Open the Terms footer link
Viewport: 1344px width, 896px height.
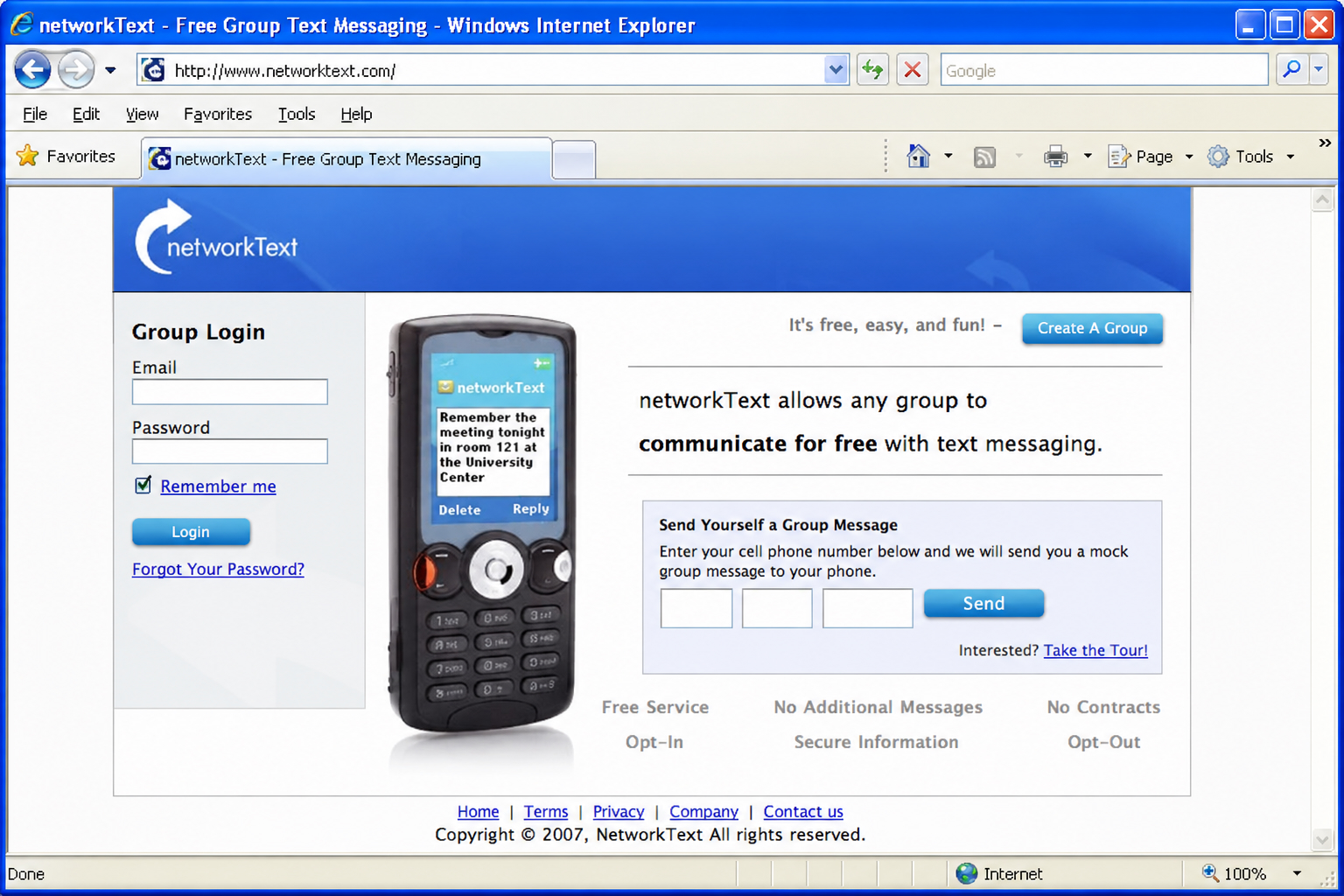(x=546, y=812)
